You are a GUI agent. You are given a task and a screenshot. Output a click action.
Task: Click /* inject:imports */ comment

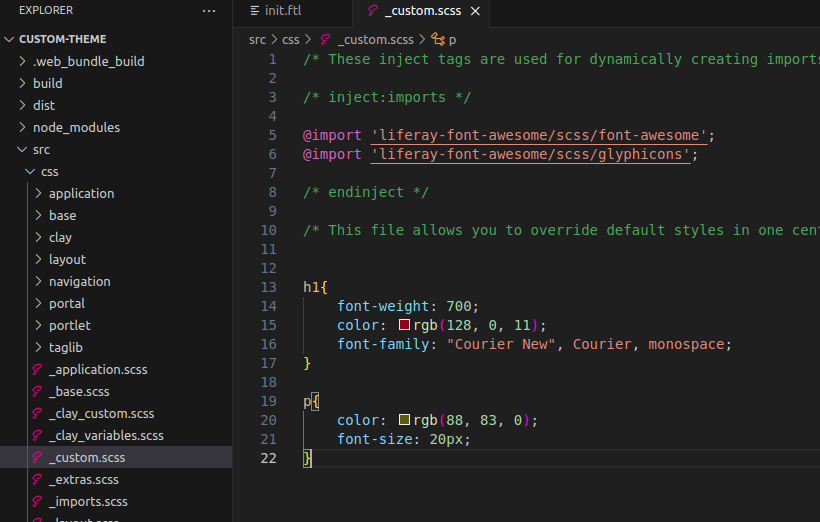(x=387, y=97)
